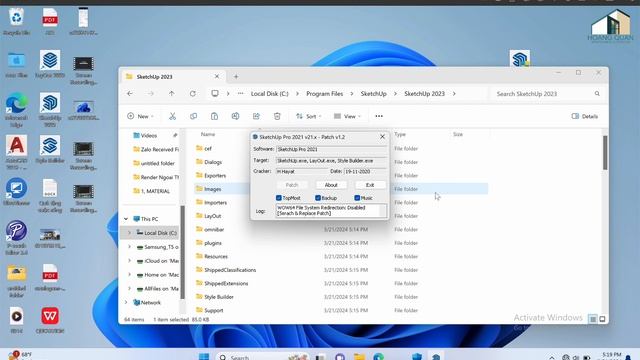Toggle the Music checkbox in patch dialog

pos(357,198)
